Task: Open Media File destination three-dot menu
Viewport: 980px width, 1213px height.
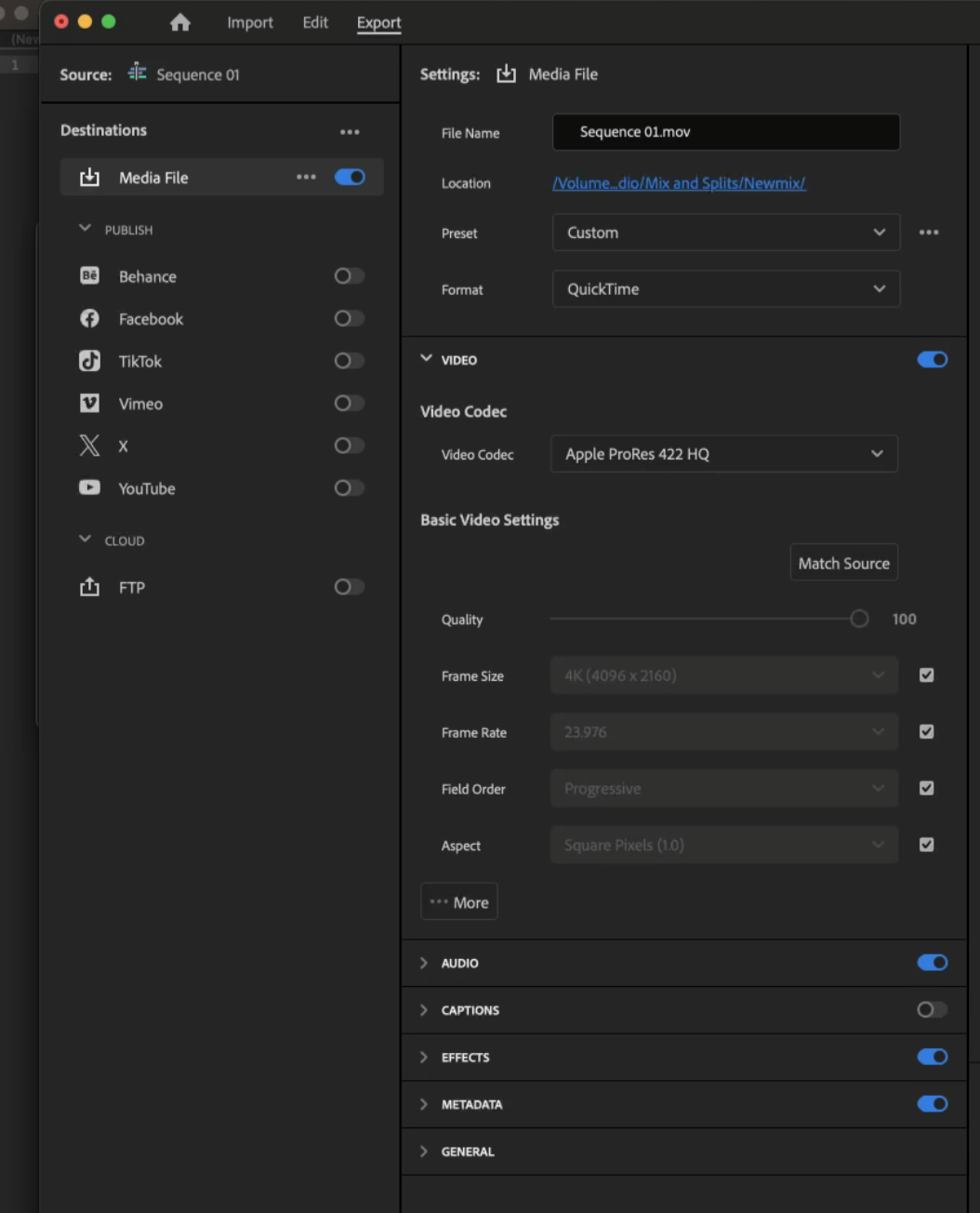Action: tap(306, 177)
